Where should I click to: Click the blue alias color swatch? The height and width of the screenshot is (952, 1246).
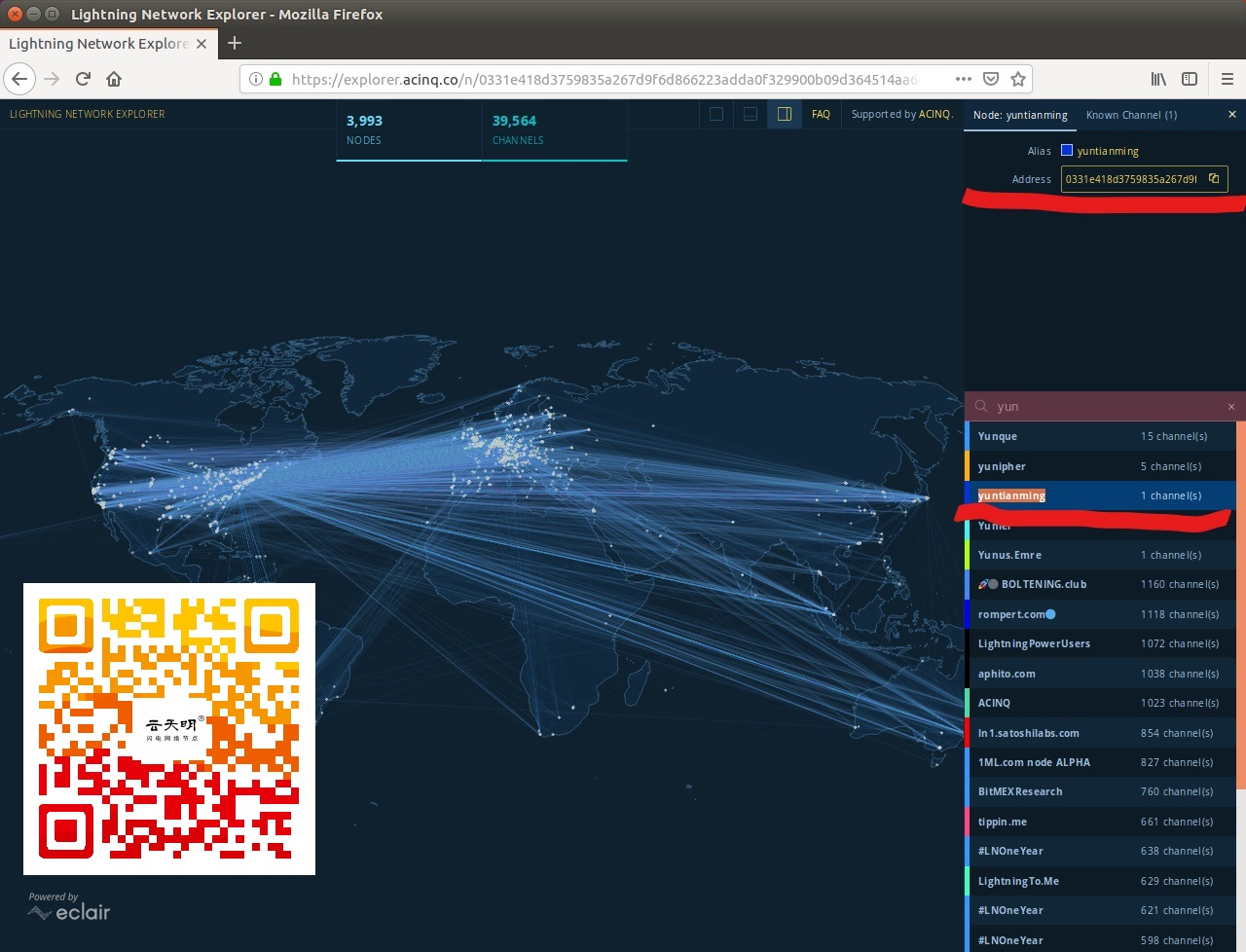pos(1067,150)
